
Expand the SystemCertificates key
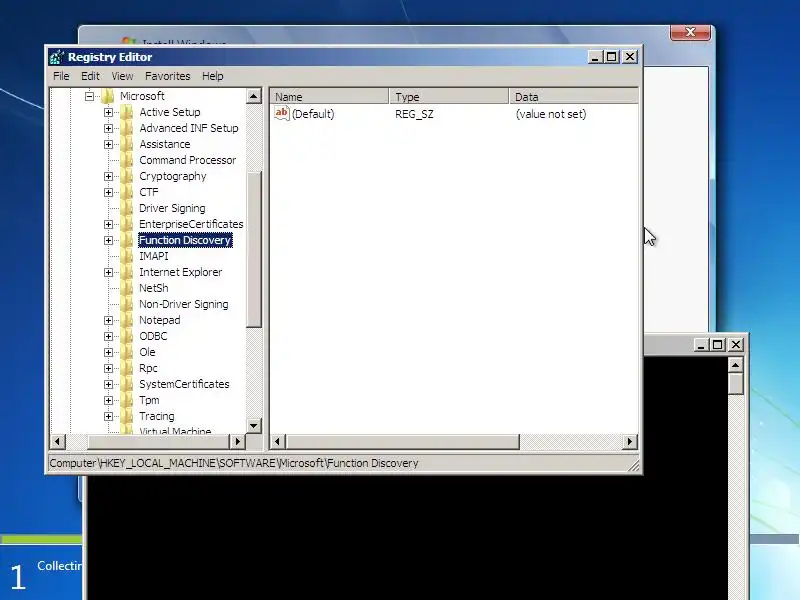point(108,384)
